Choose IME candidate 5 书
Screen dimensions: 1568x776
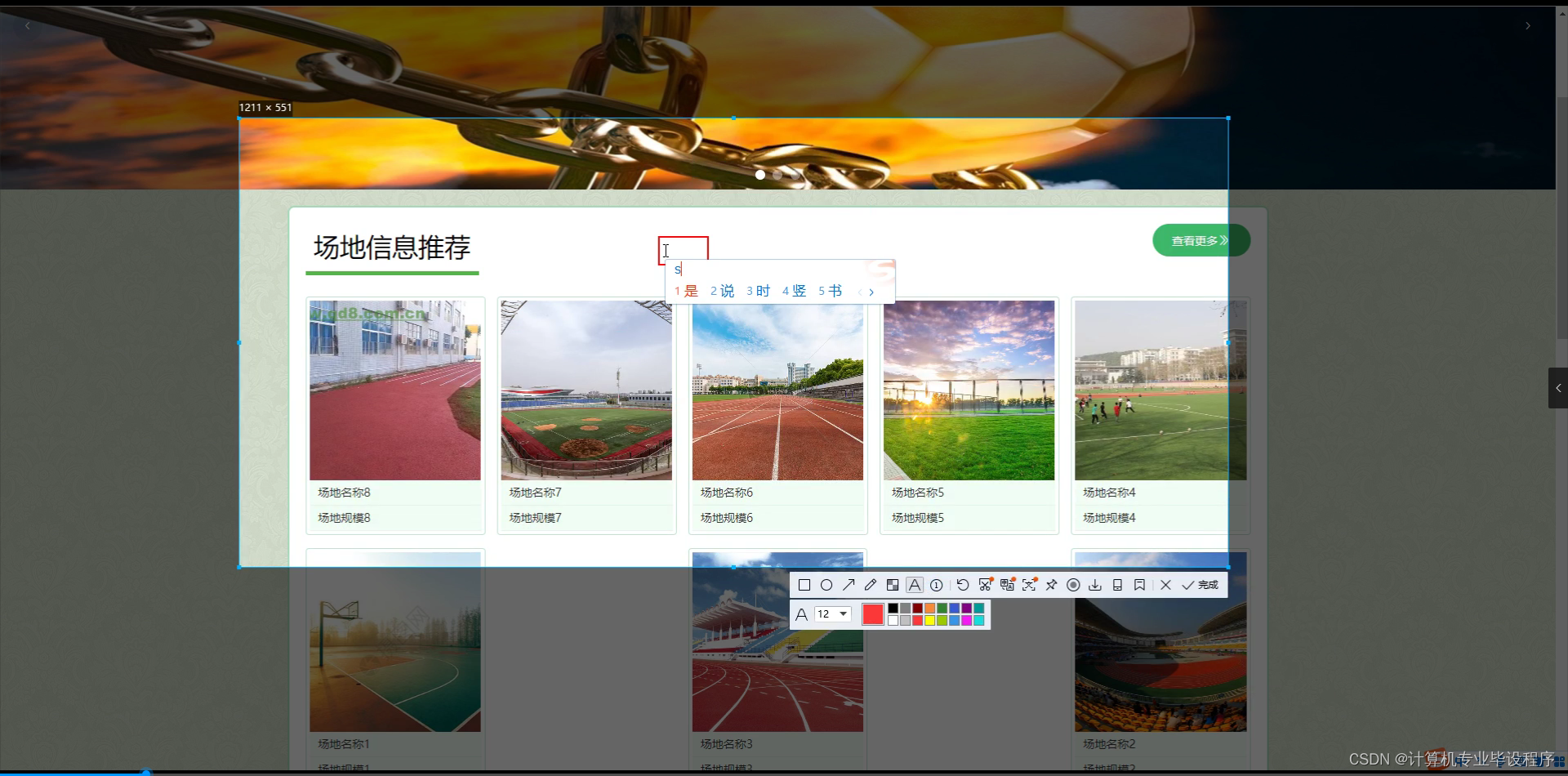(x=830, y=291)
